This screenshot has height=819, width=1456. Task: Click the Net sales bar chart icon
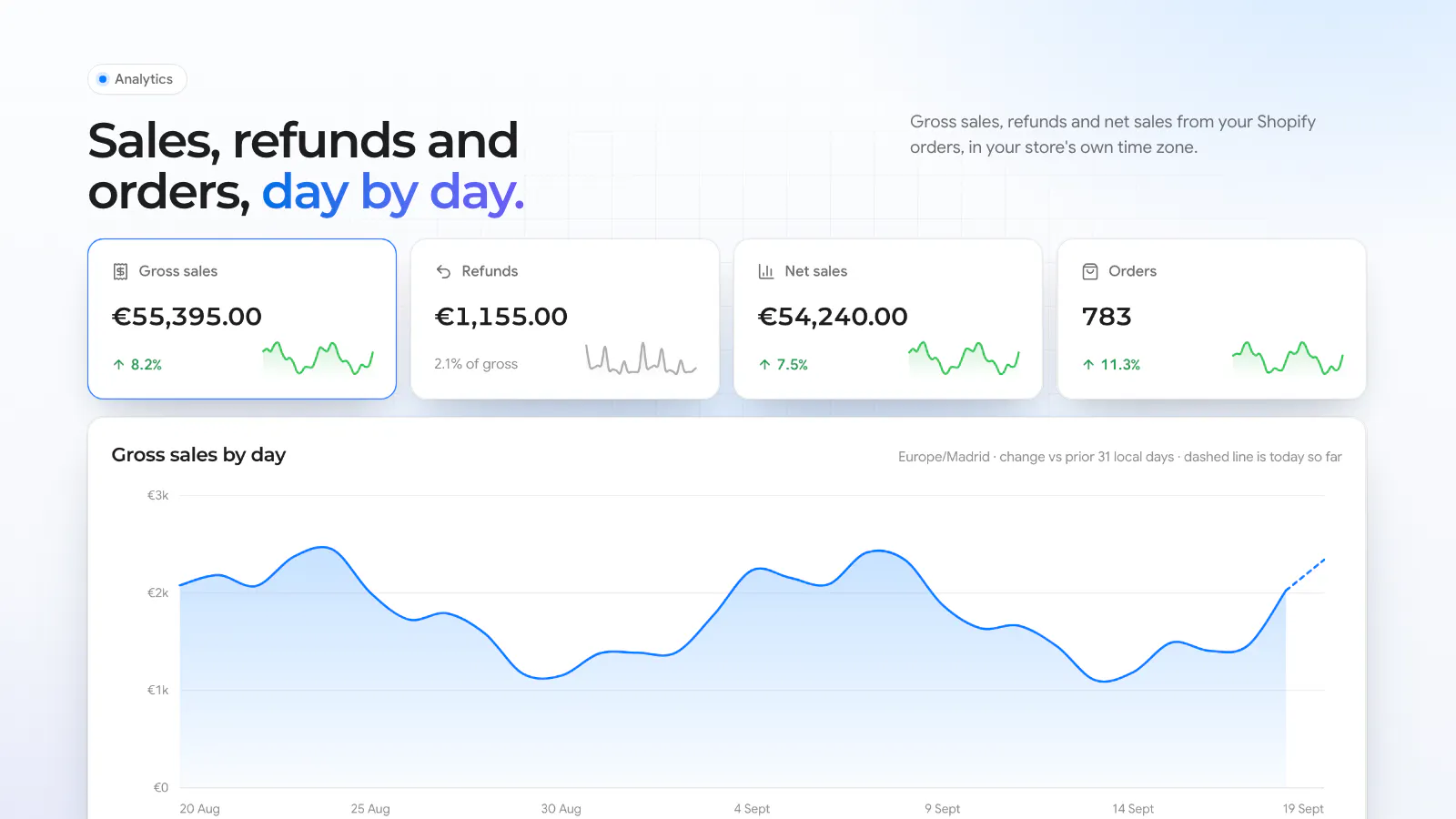(x=766, y=271)
